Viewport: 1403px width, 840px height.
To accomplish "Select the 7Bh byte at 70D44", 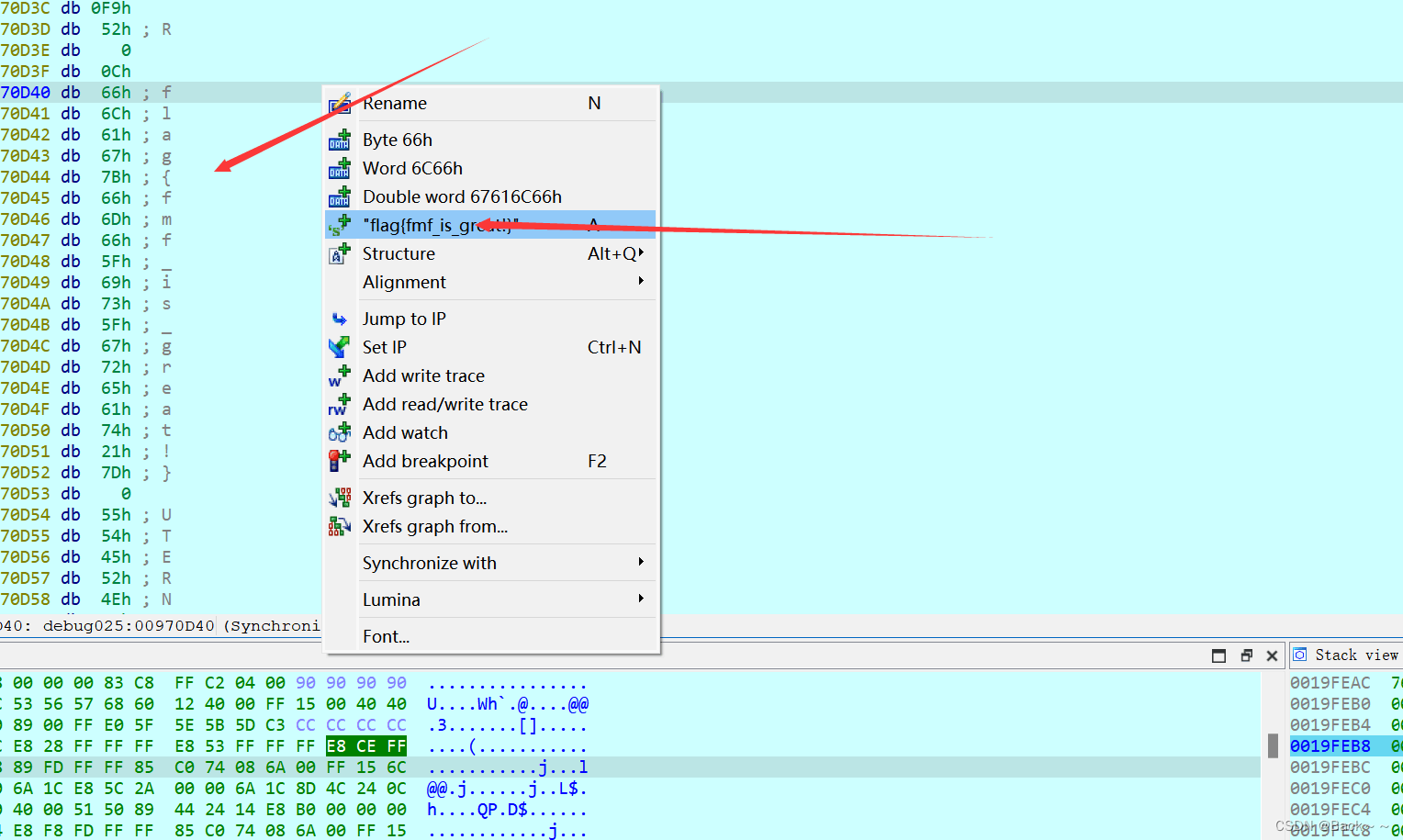I will point(116,177).
